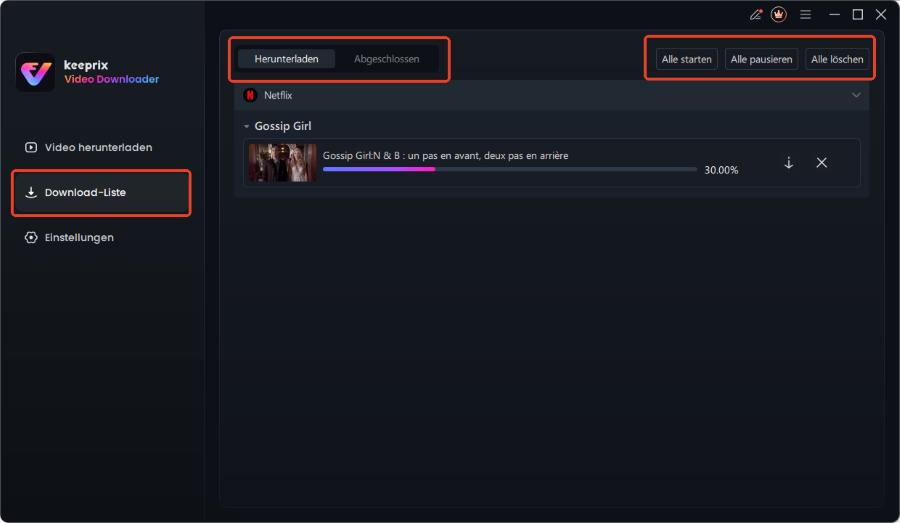Screen dimensions: 900x523
Task: Click the Alle starten button
Action: coord(686,59)
